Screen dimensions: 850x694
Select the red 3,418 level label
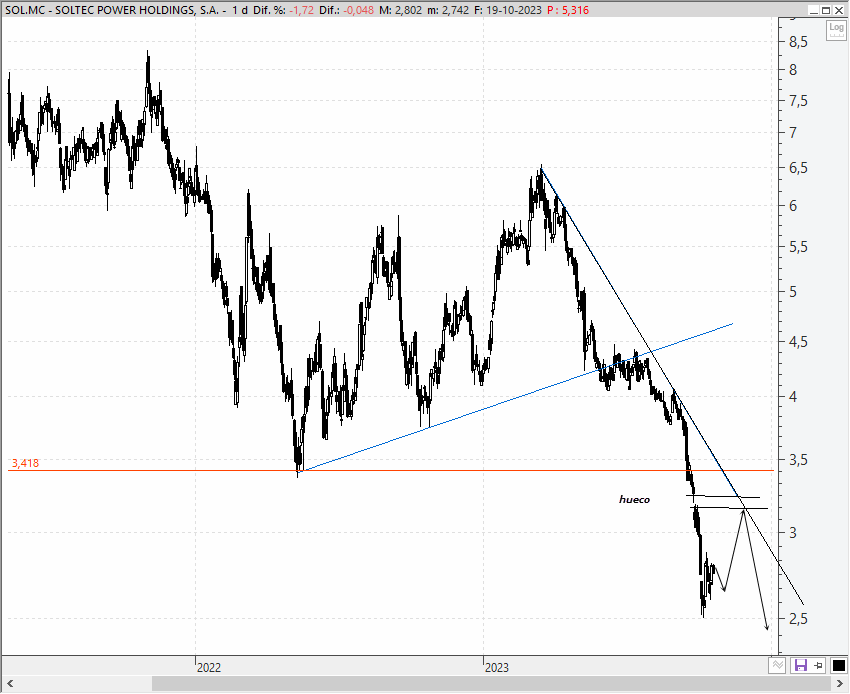click(25, 463)
